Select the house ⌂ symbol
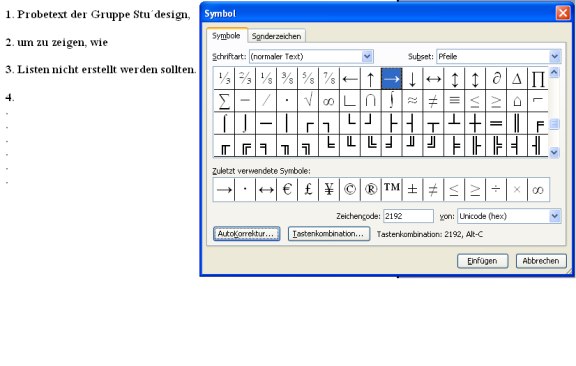Viewport: 576px width, 366px height. [517, 101]
